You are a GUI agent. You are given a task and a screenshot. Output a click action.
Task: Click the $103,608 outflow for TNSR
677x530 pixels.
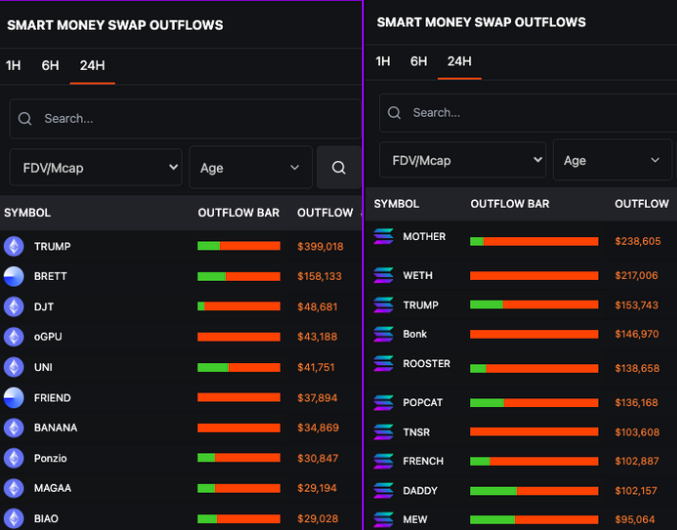637,432
